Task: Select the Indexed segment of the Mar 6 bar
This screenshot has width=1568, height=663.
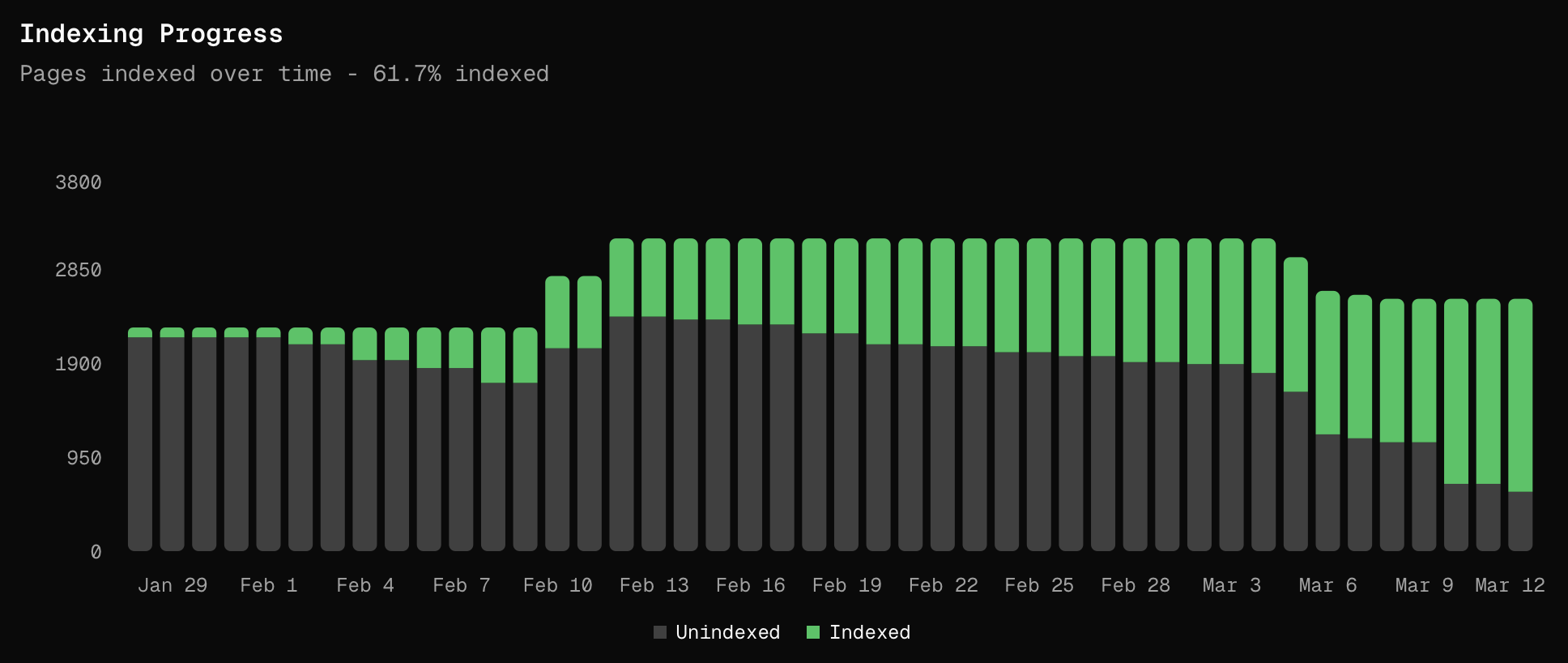Action: tap(1327, 362)
